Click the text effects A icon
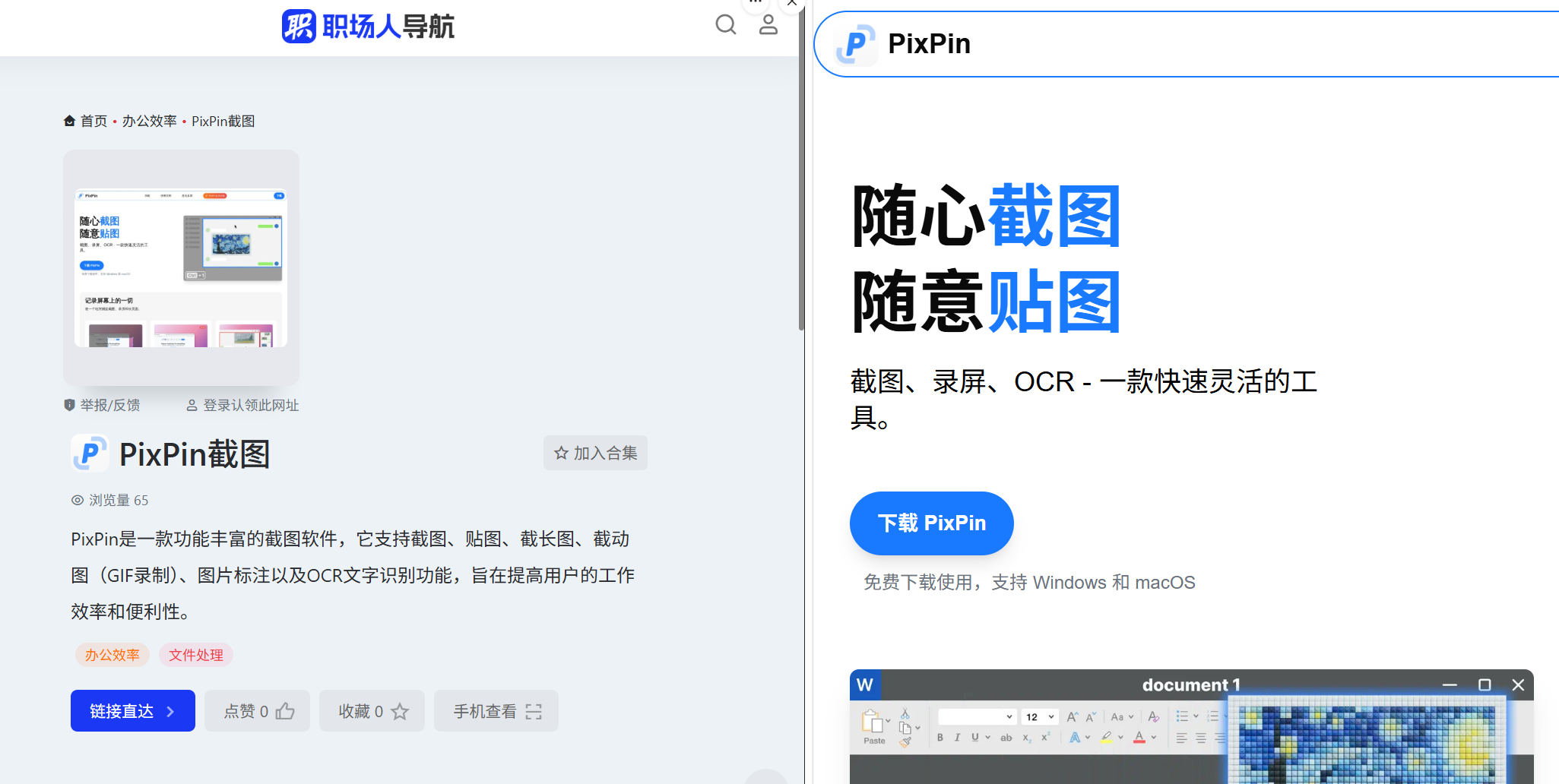The width and height of the screenshot is (1559, 784). coord(1075,738)
